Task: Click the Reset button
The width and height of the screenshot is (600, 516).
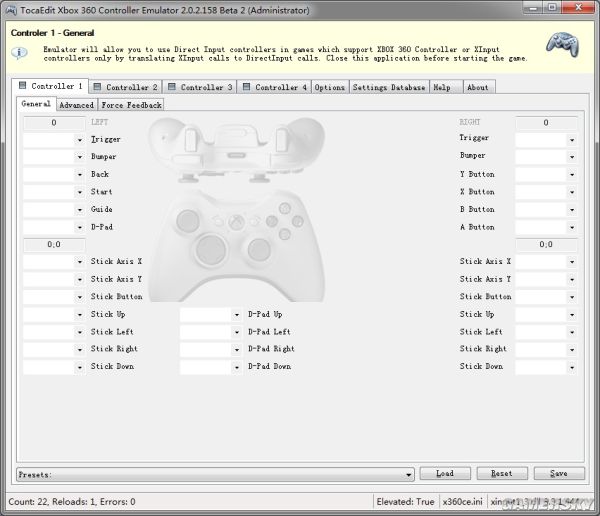Action: pyautogui.click(x=502, y=474)
